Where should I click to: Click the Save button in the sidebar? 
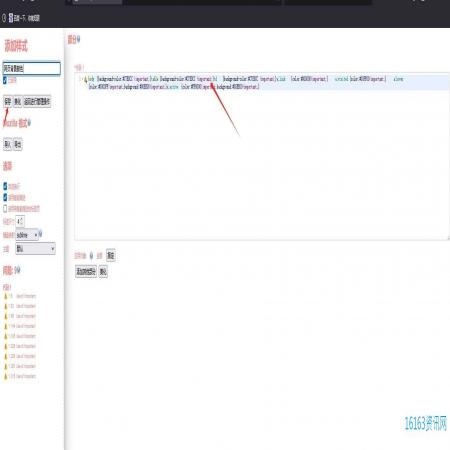[8, 101]
